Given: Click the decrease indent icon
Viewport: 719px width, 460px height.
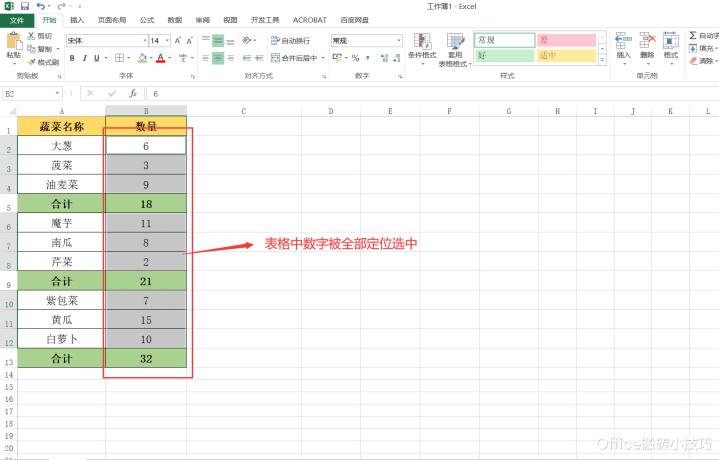Looking at the screenshot, I should (247, 58).
